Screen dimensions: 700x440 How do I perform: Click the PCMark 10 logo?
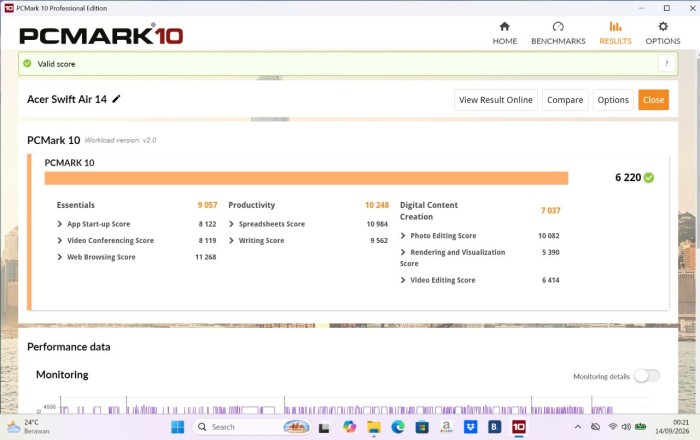click(x=101, y=35)
